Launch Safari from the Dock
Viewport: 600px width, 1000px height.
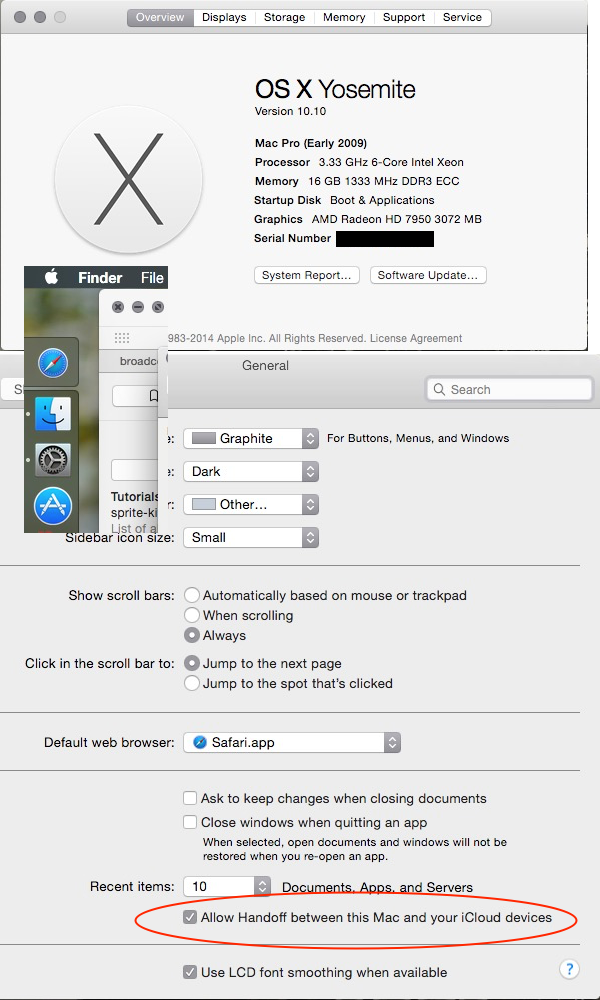[x=53, y=364]
